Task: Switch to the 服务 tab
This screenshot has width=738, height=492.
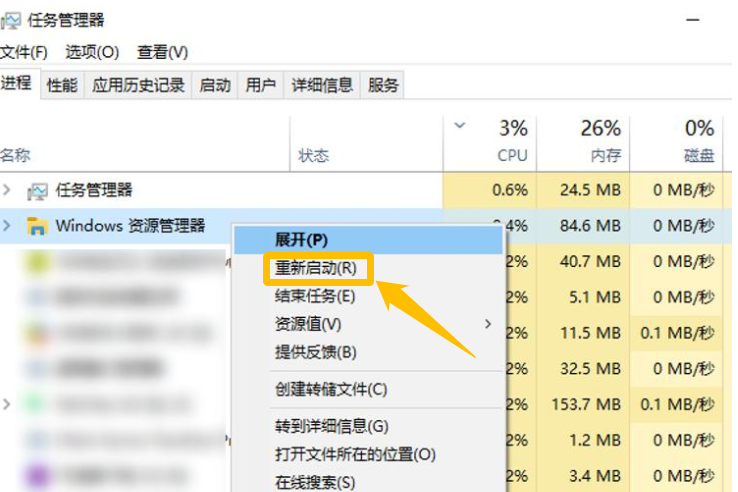Action: tap(383, 85)
